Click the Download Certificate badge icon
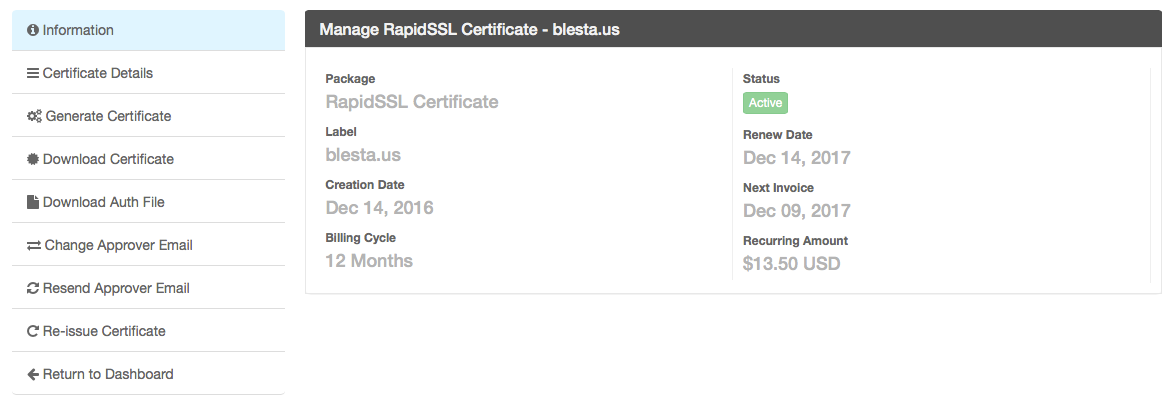This screenshot has width=1170, height=410. (33, 160)
